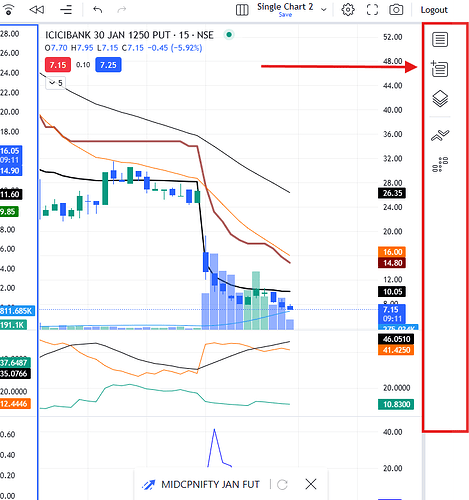
Task: Click the blue 7.25 buy price button
Action: coord(108,65)
